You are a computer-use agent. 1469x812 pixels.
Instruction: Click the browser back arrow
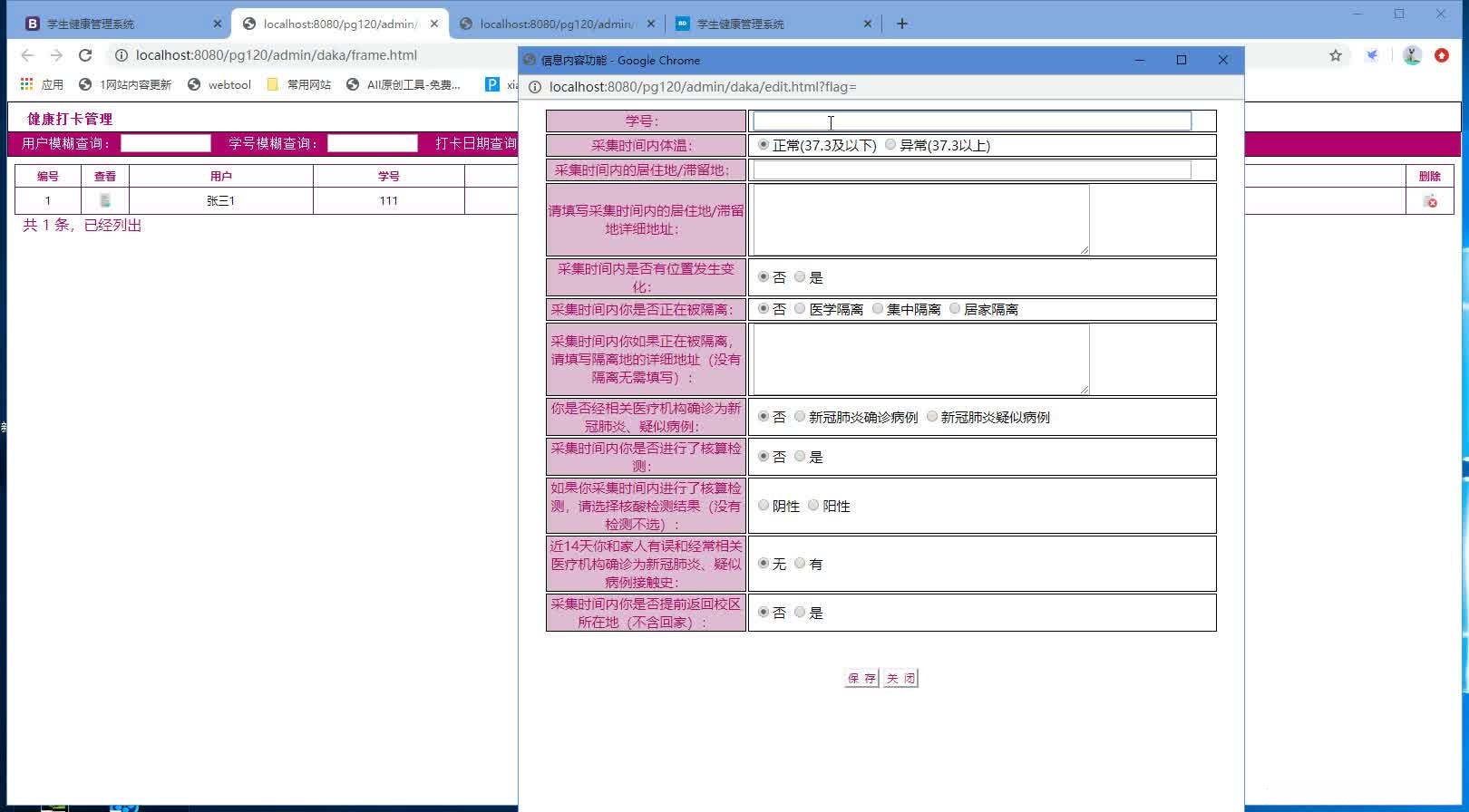pyautogui.click(x=27, y=55)
